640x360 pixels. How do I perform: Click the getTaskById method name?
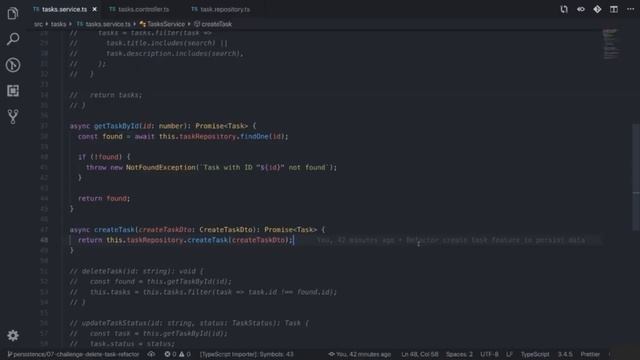(117, 126)
